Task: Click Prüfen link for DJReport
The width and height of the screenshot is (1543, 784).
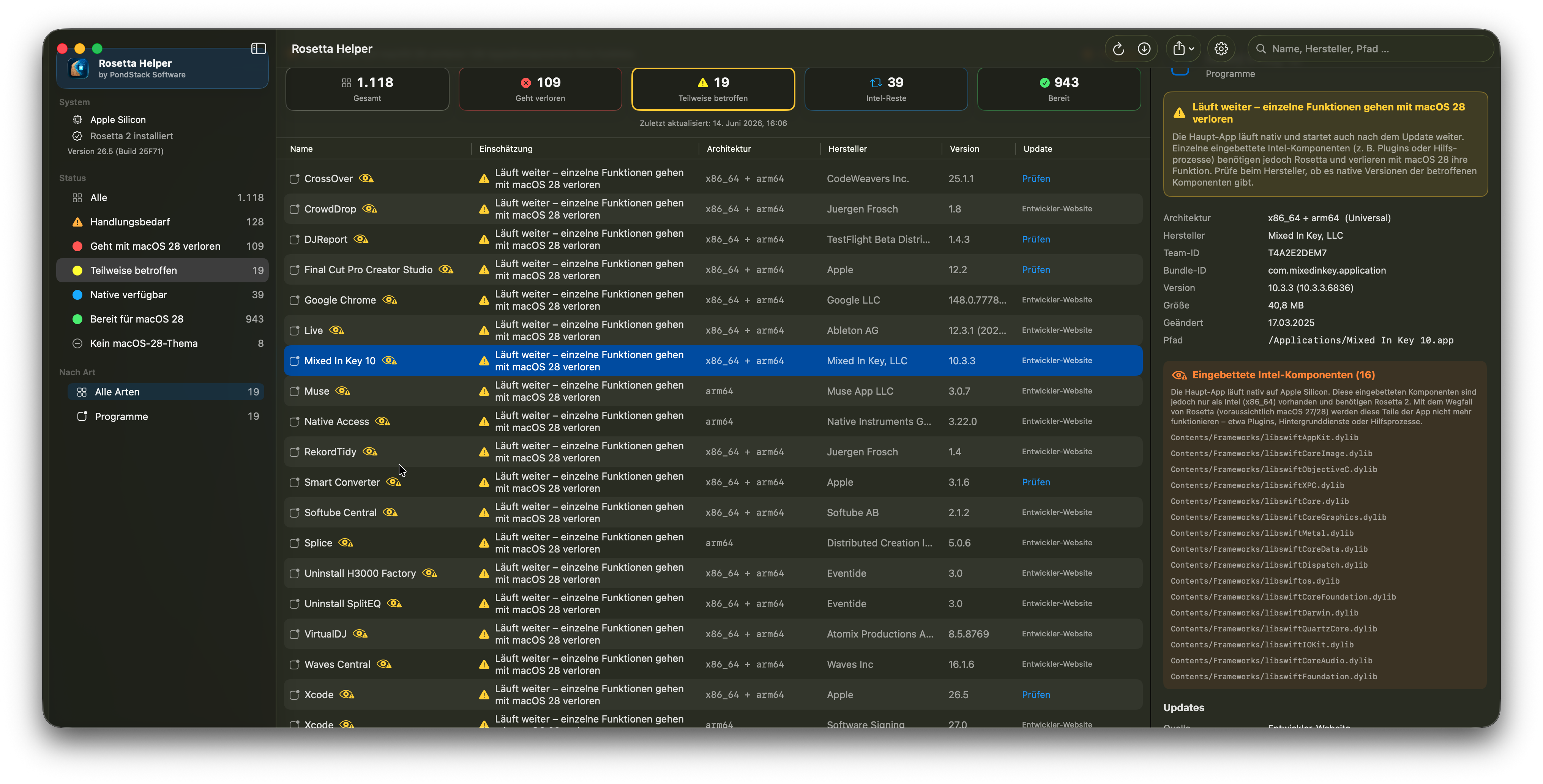Action: [1036, 239]
